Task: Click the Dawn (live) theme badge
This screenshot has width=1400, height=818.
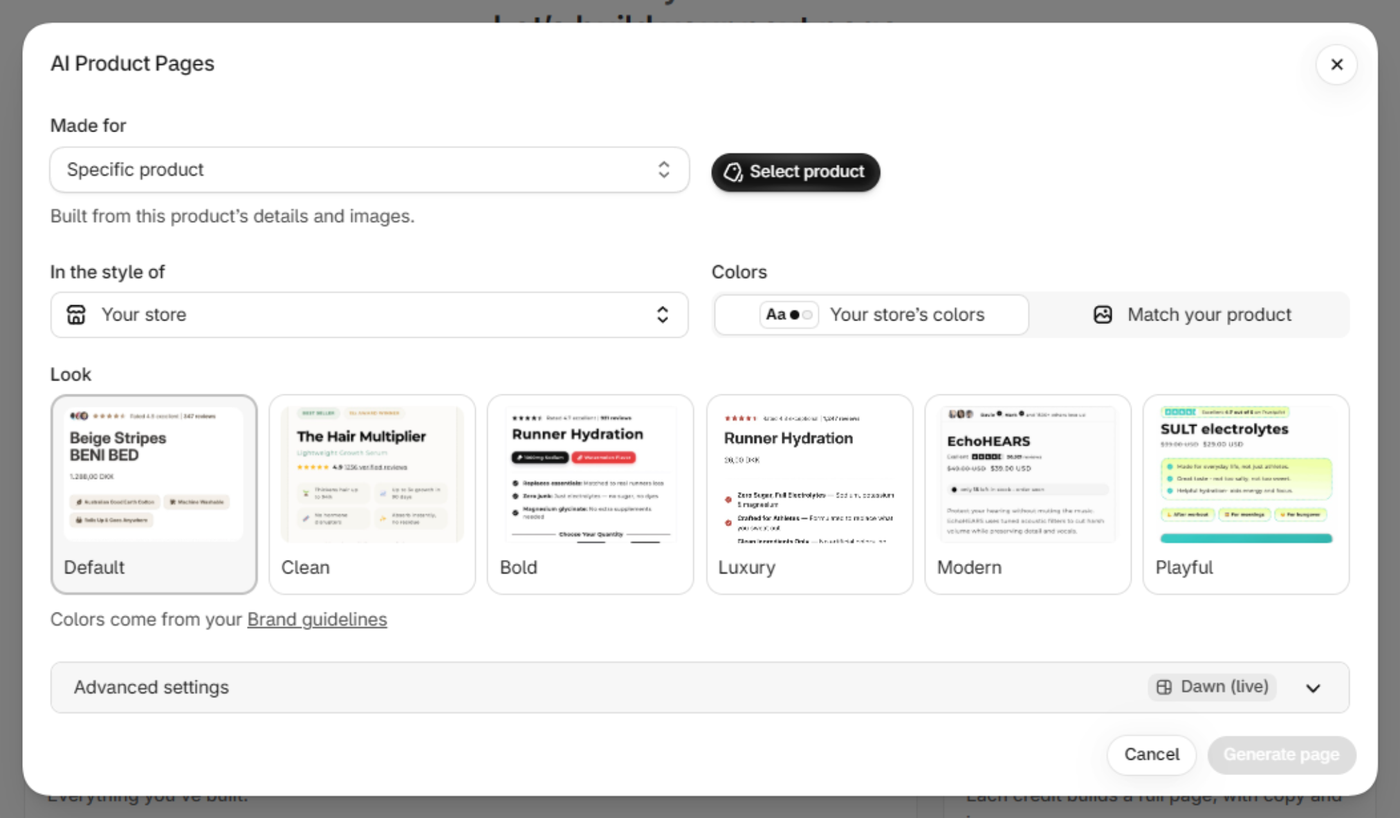Action: pyautogui.click(x=1212, y=688)
